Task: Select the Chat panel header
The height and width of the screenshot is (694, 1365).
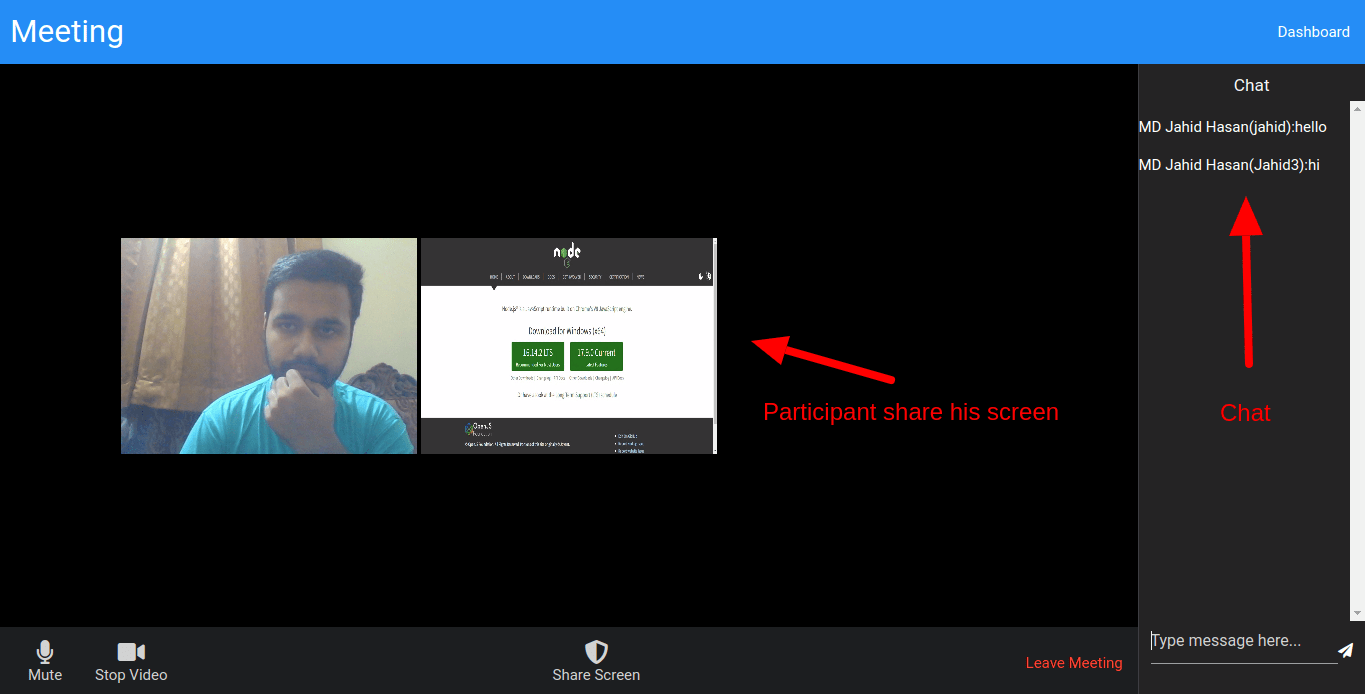Action: coord(1251,85)
